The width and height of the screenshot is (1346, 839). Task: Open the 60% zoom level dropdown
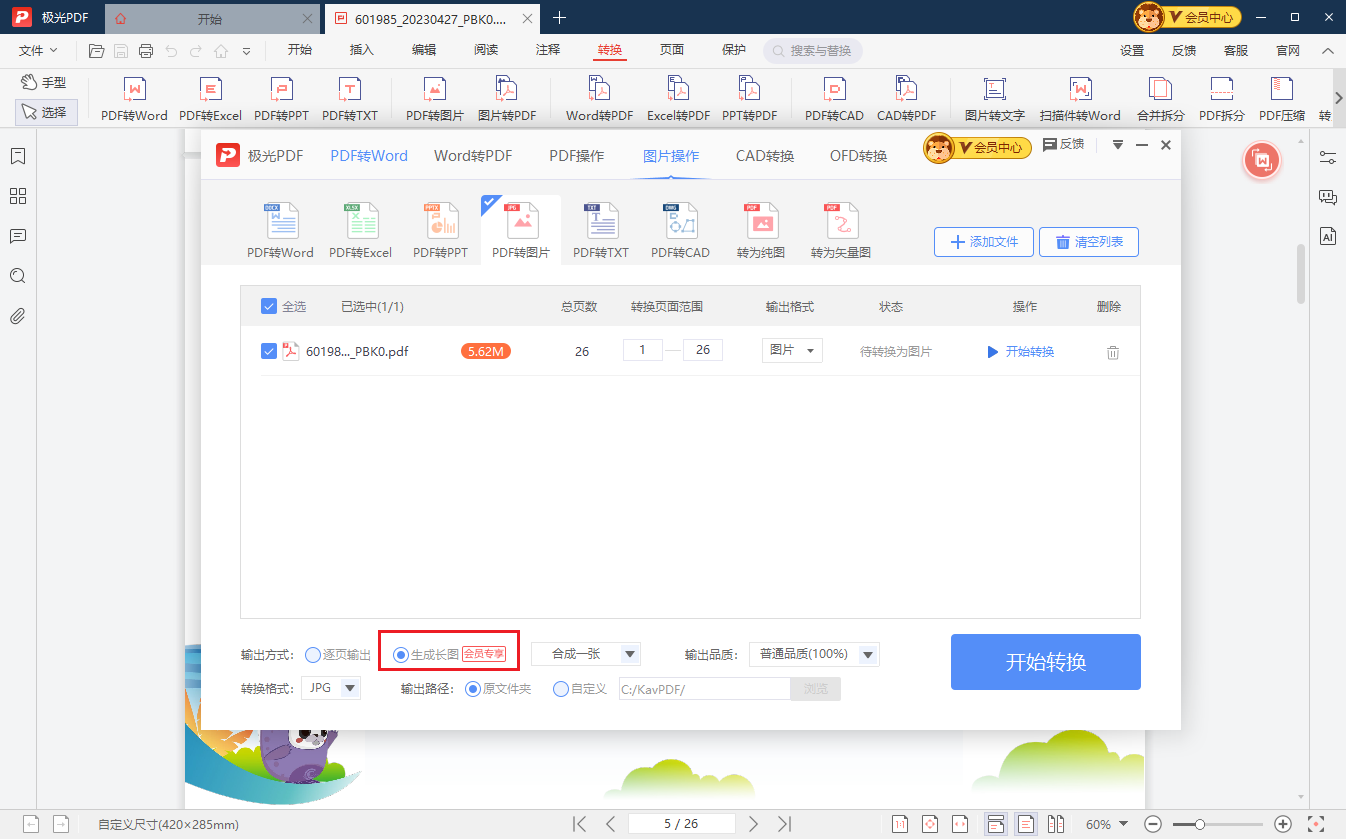[x=1107, y=824]
